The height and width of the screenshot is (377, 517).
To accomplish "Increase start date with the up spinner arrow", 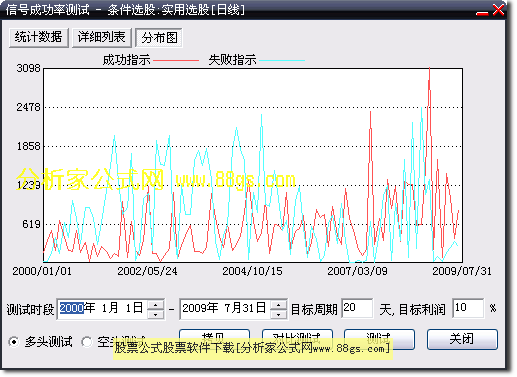I will [155, 305].
